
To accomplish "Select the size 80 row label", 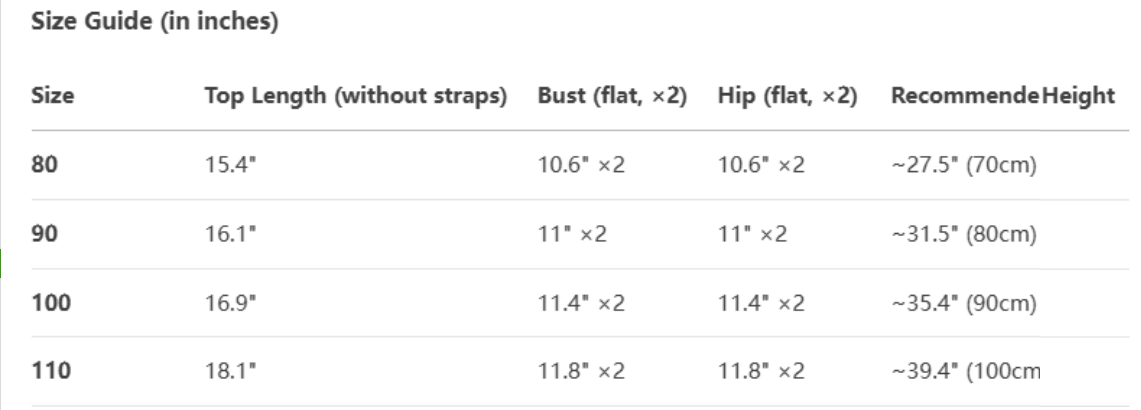I will (45, 164).
